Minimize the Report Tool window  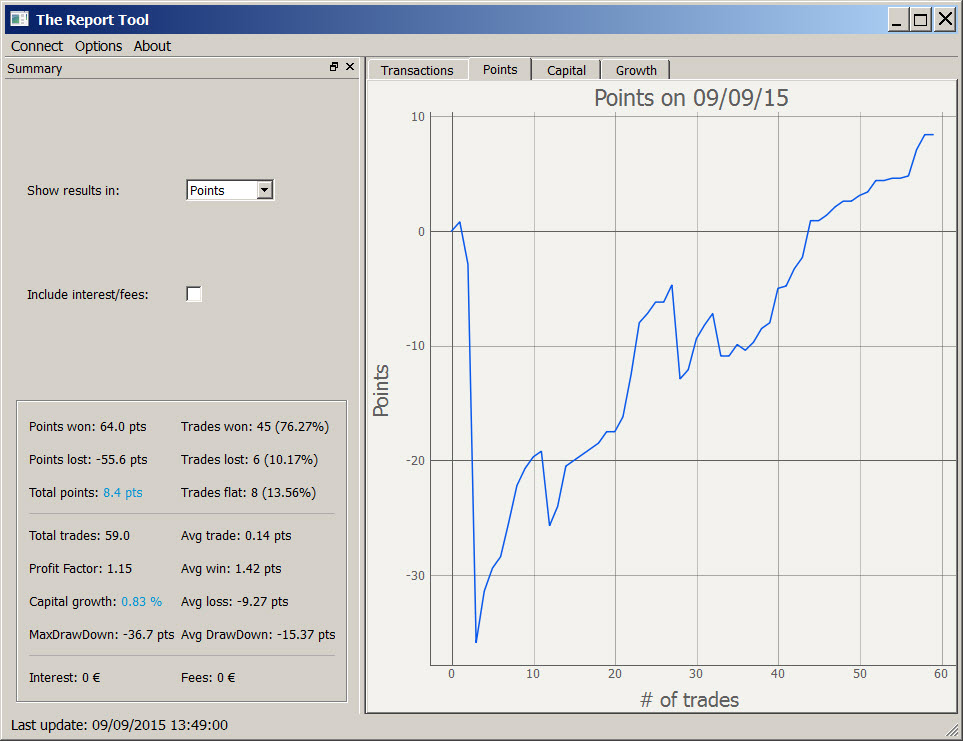pos(897,20)
